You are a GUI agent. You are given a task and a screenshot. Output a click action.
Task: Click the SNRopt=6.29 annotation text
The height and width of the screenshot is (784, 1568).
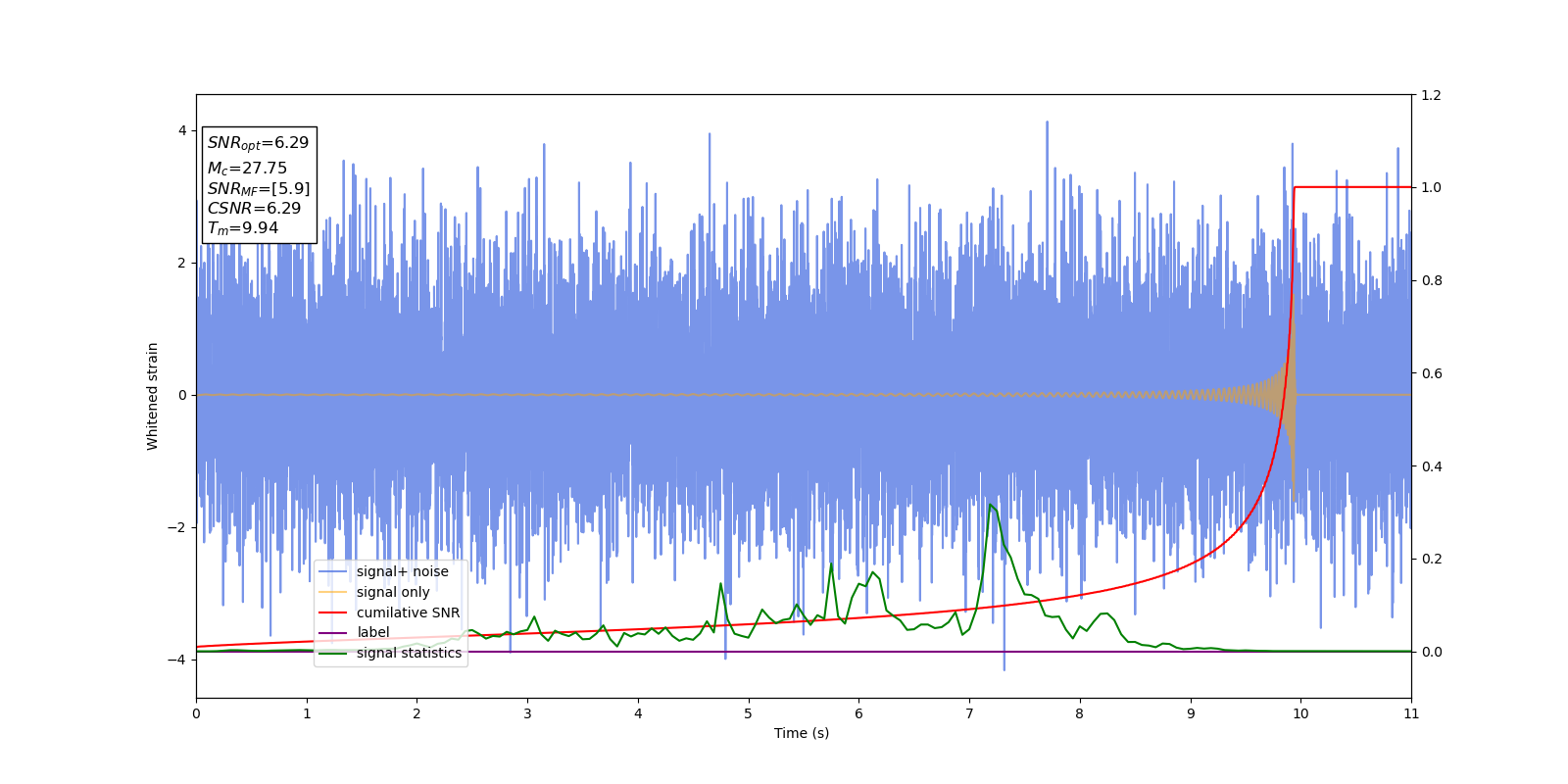(x=258, y=143)
